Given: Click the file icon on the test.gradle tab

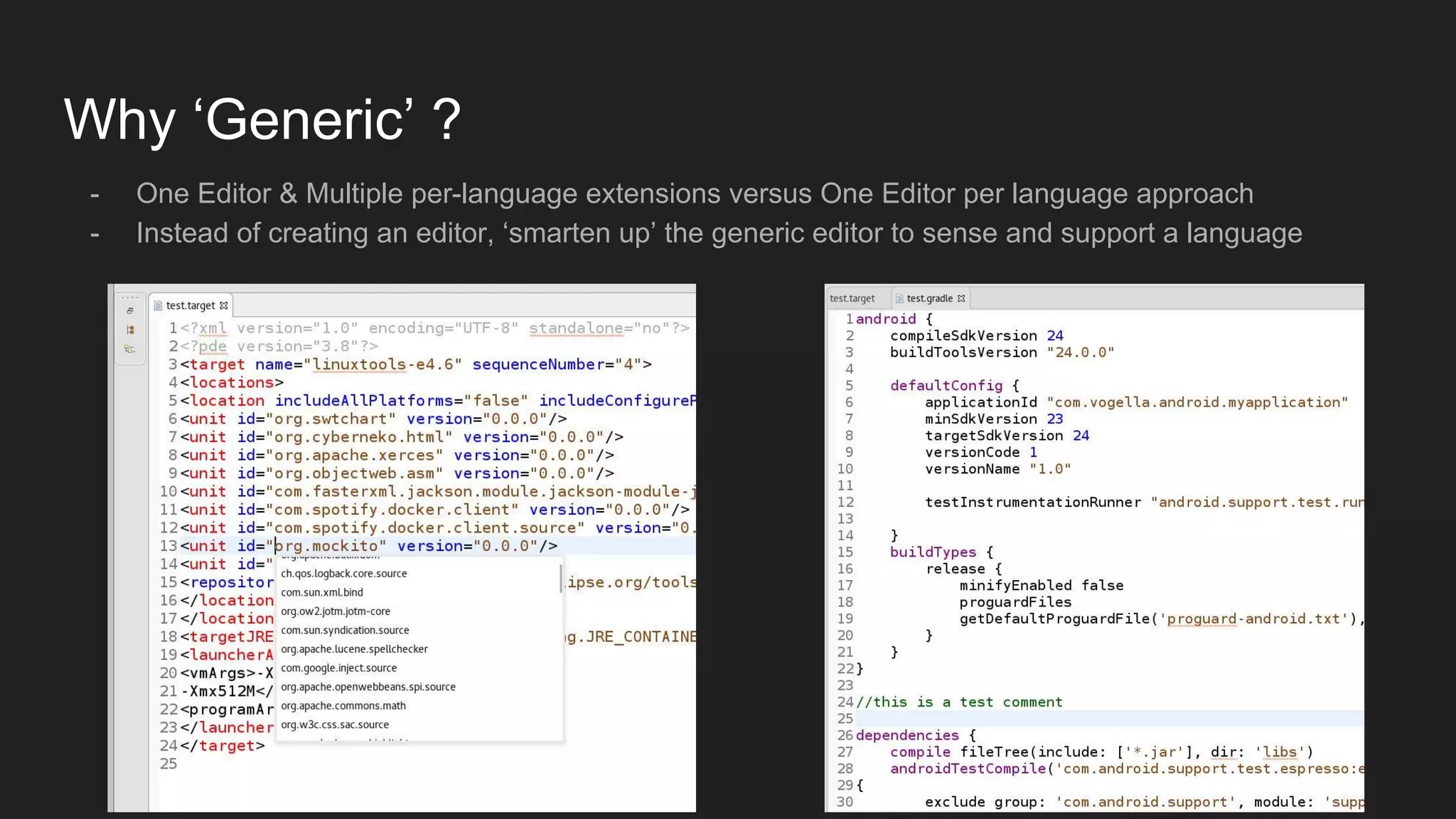Looking at the screenshot, I should point(899,299).
